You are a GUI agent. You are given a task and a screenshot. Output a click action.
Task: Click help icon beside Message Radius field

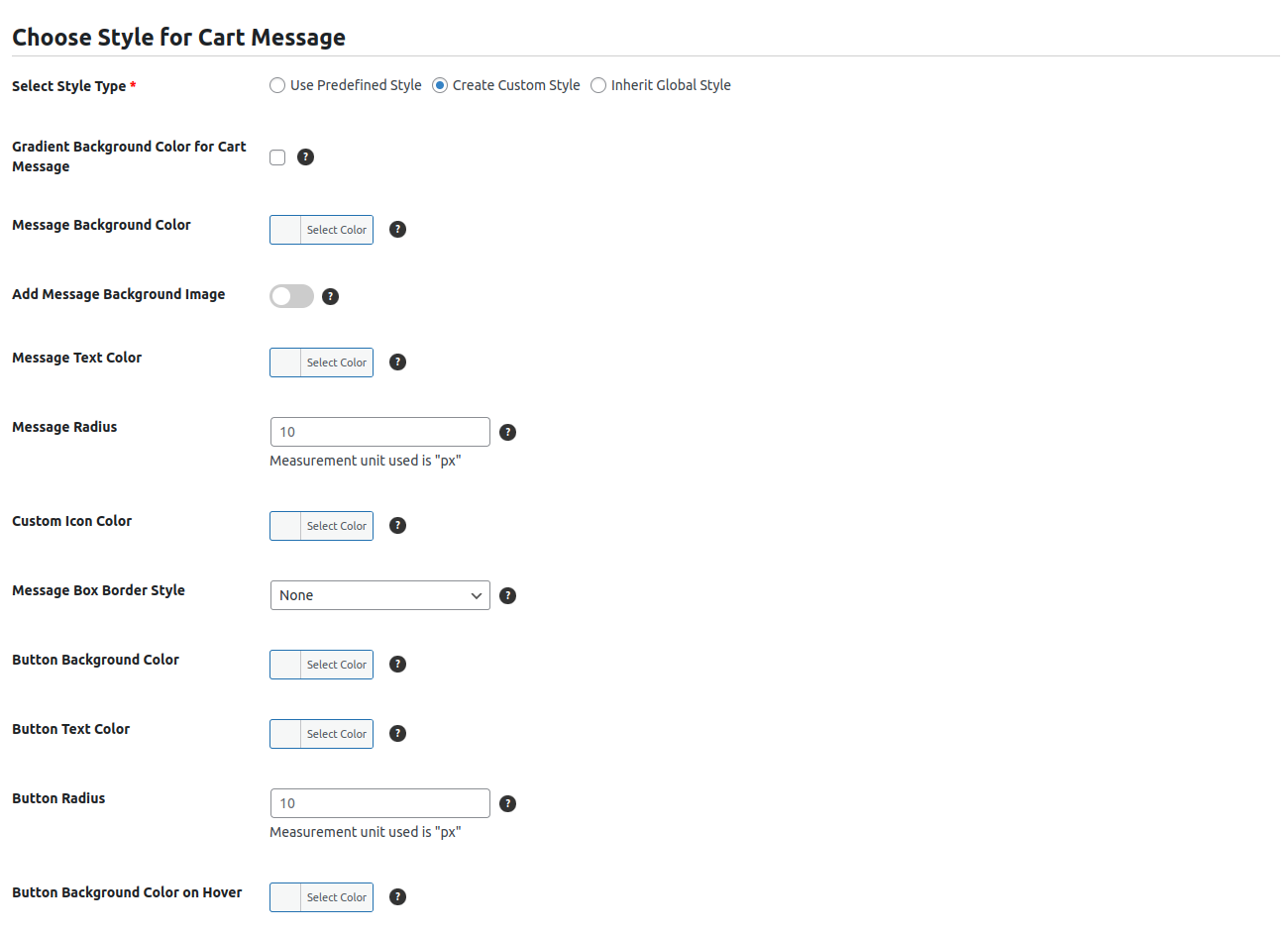click(x=507, y=433)
